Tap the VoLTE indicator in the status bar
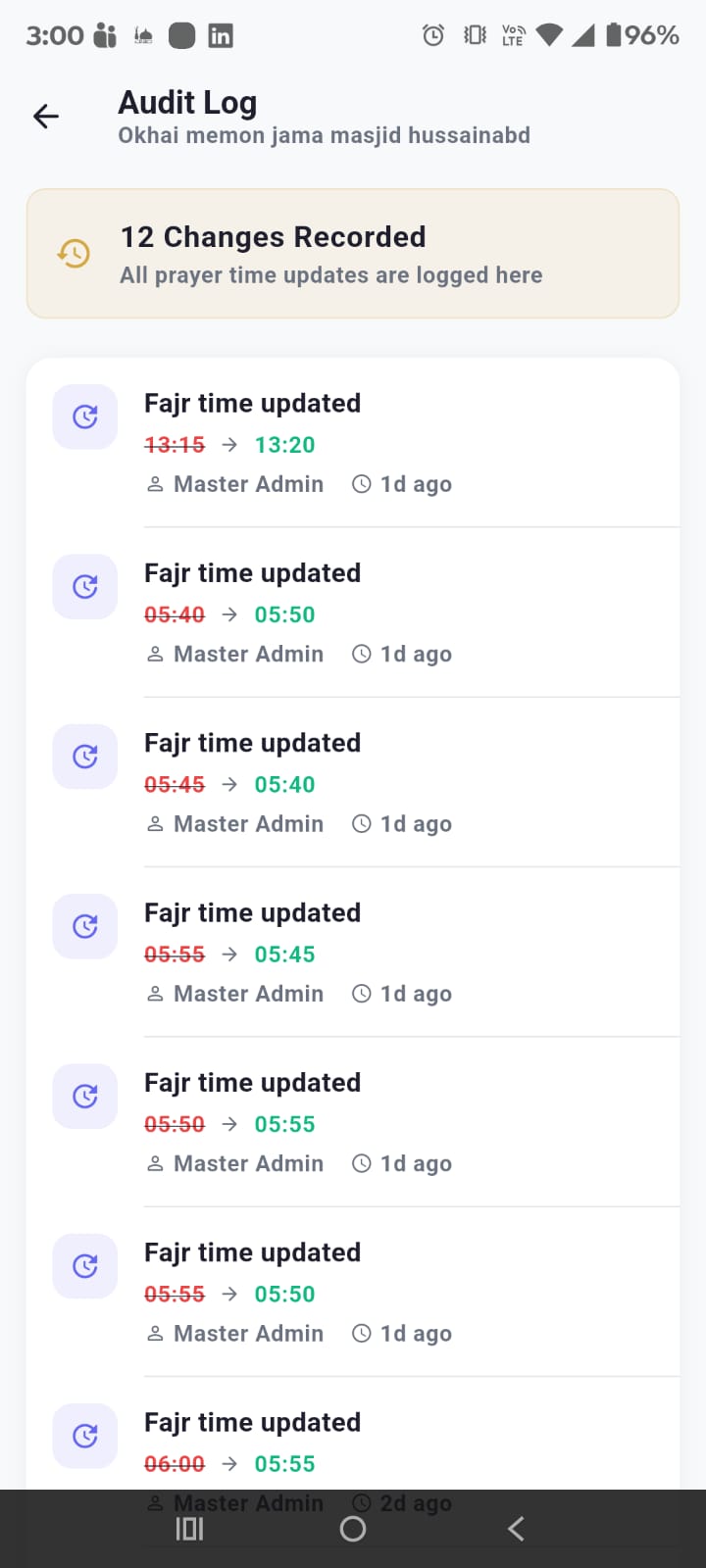706x1568 pixels. (512, 34)
